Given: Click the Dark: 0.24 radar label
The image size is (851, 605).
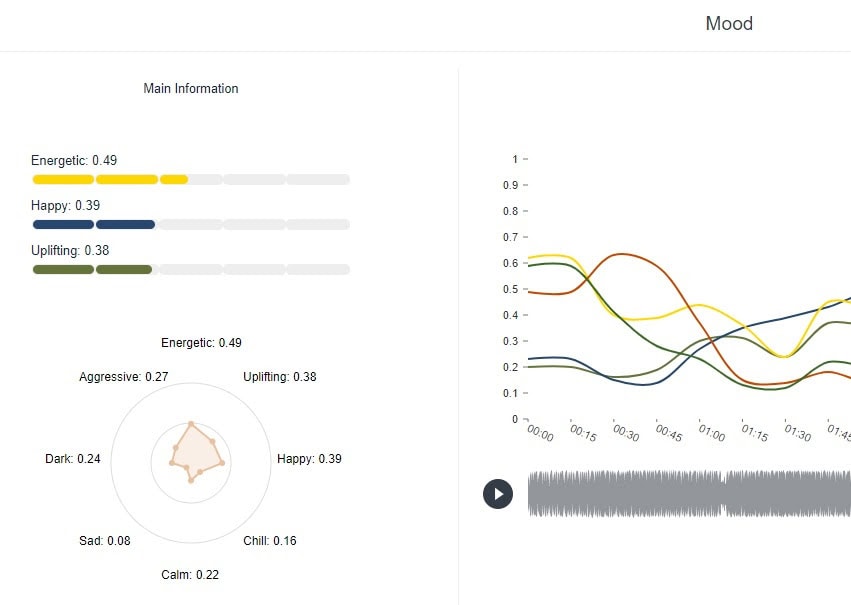Looking at the screenshot, I should coord(73,459).
